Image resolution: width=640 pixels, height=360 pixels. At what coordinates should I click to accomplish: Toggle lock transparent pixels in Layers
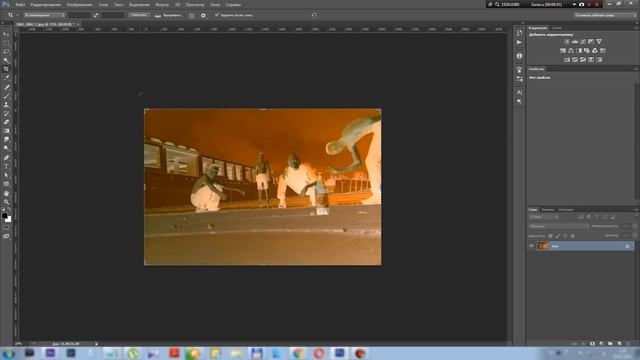pyautogui.click(x=550, y=236)
